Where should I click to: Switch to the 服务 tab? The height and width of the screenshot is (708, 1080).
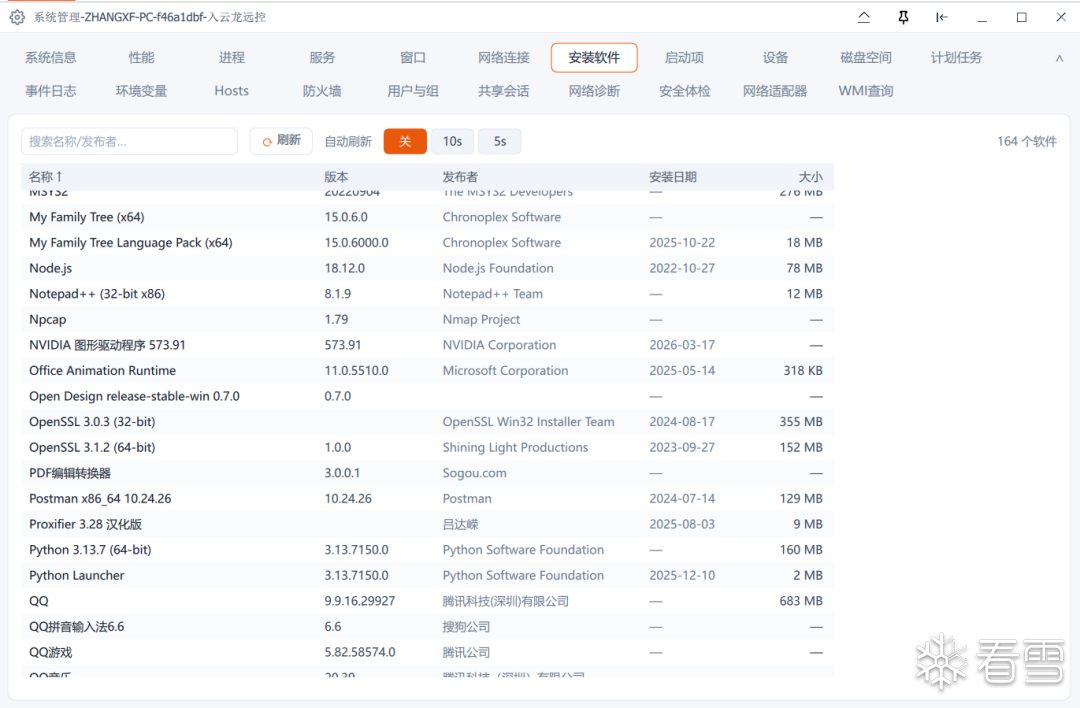point(322,58)
